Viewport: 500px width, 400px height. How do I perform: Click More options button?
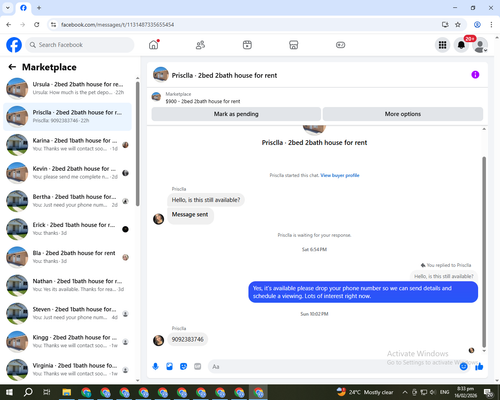tap(403, 114)
